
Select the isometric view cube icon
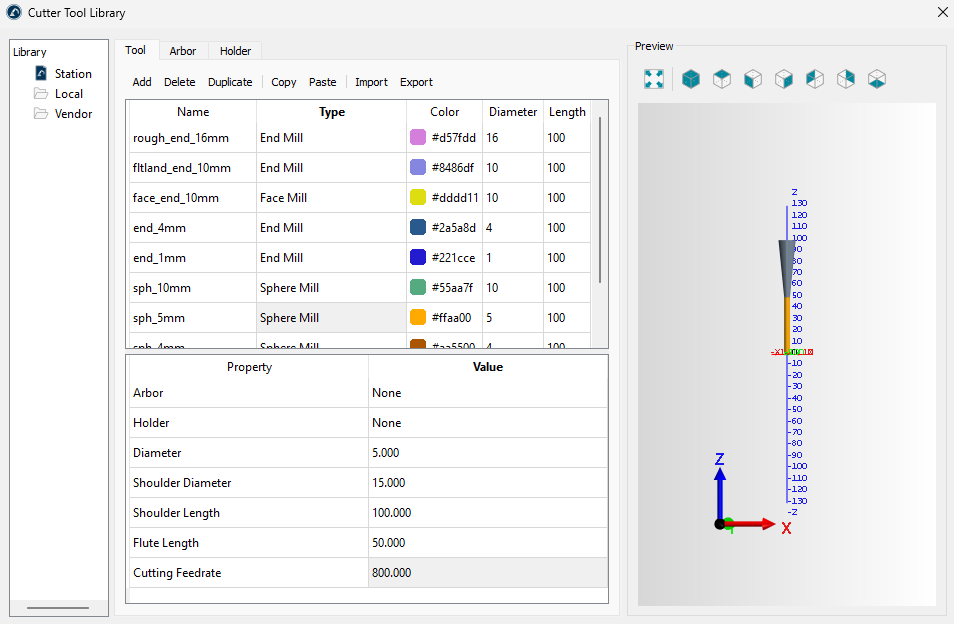pyautogui.click(x=690, y=79)
